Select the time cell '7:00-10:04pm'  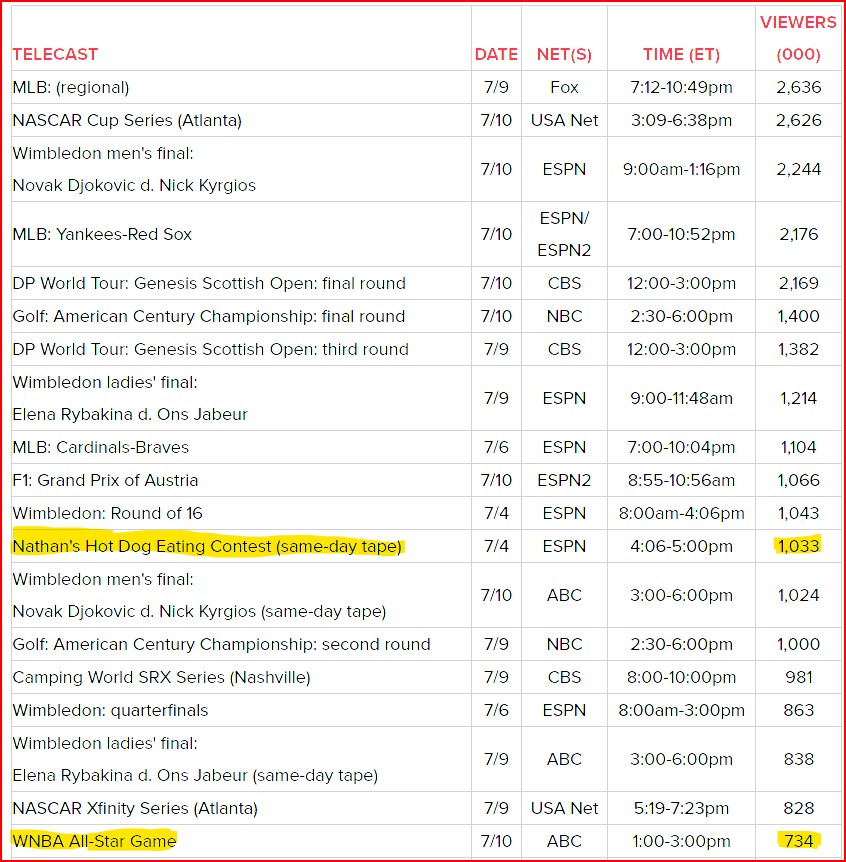click(x=681, y=447)
